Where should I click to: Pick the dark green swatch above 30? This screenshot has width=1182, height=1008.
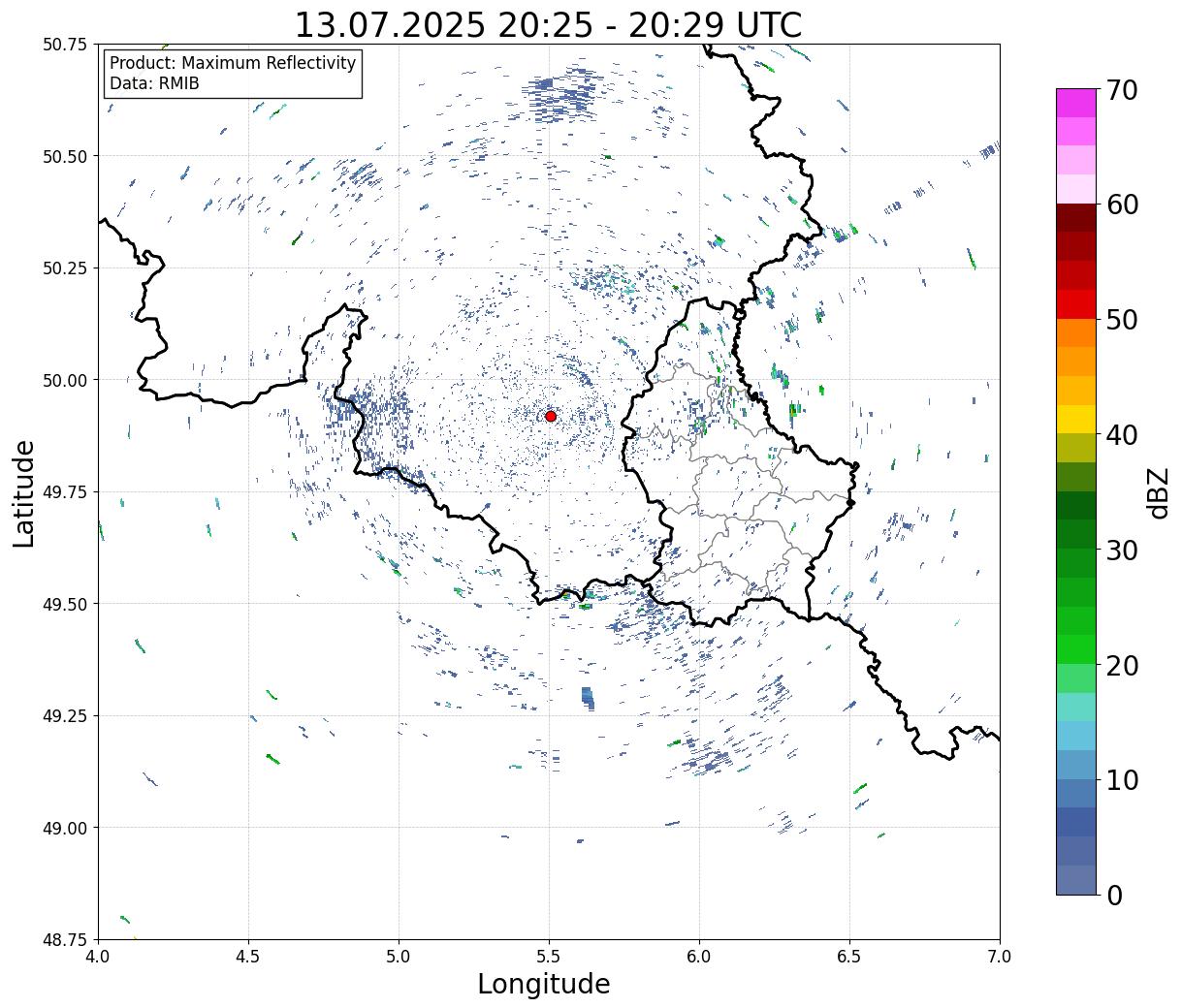pos(1076,505)
